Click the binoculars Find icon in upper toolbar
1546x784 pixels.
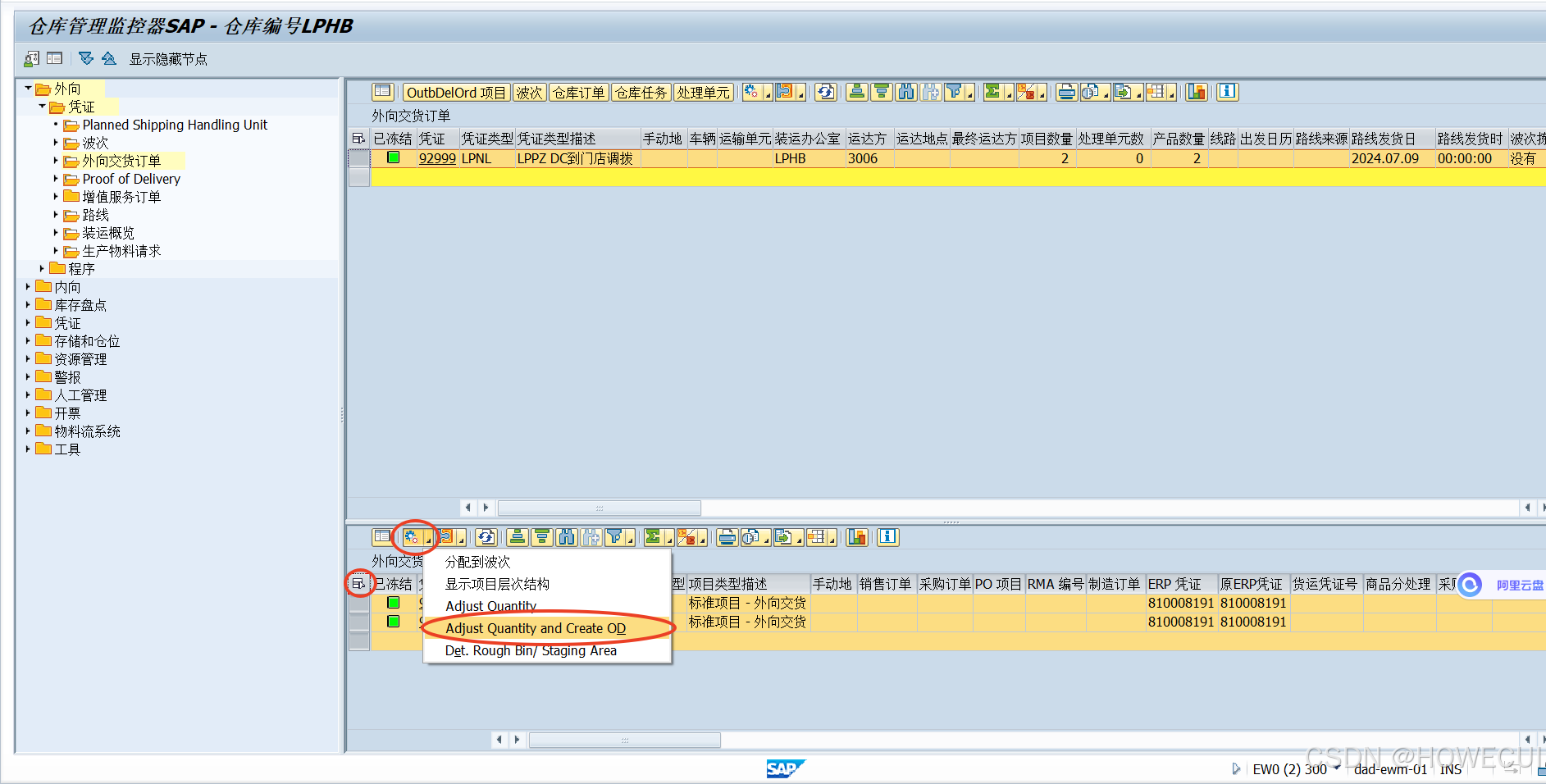(906, 92)
